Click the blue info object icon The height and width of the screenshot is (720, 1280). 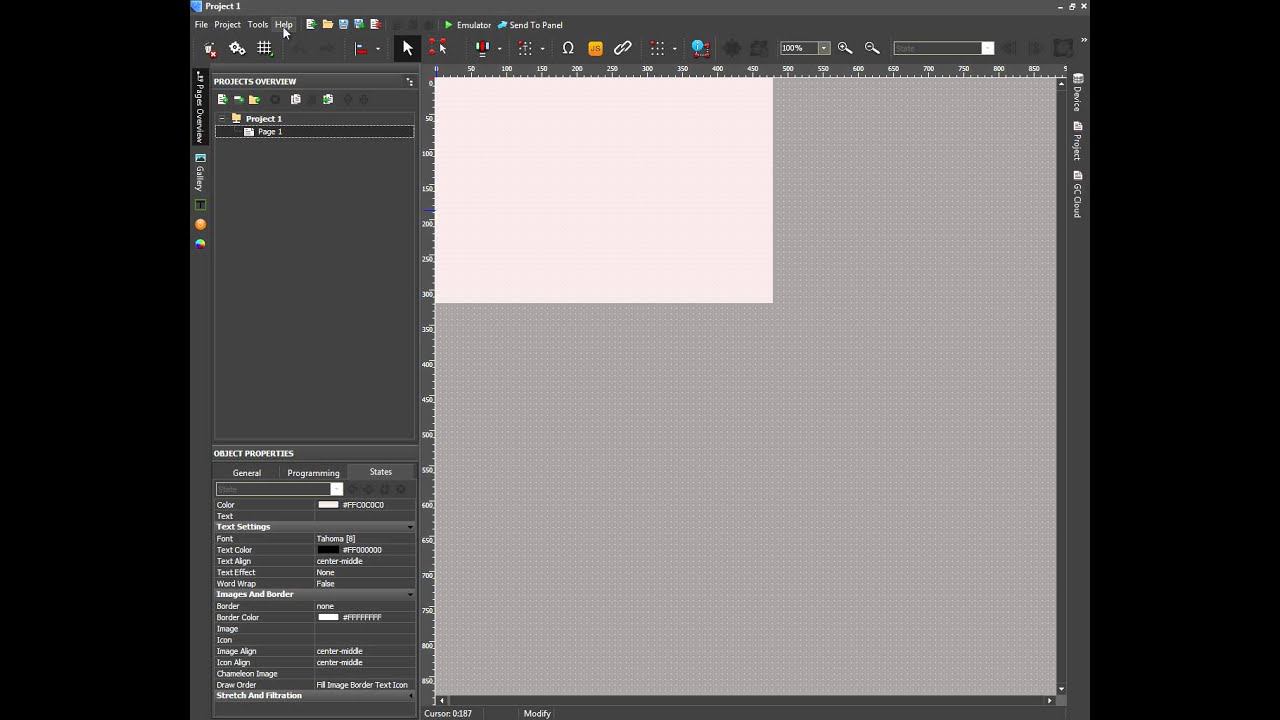pos(700,48)
